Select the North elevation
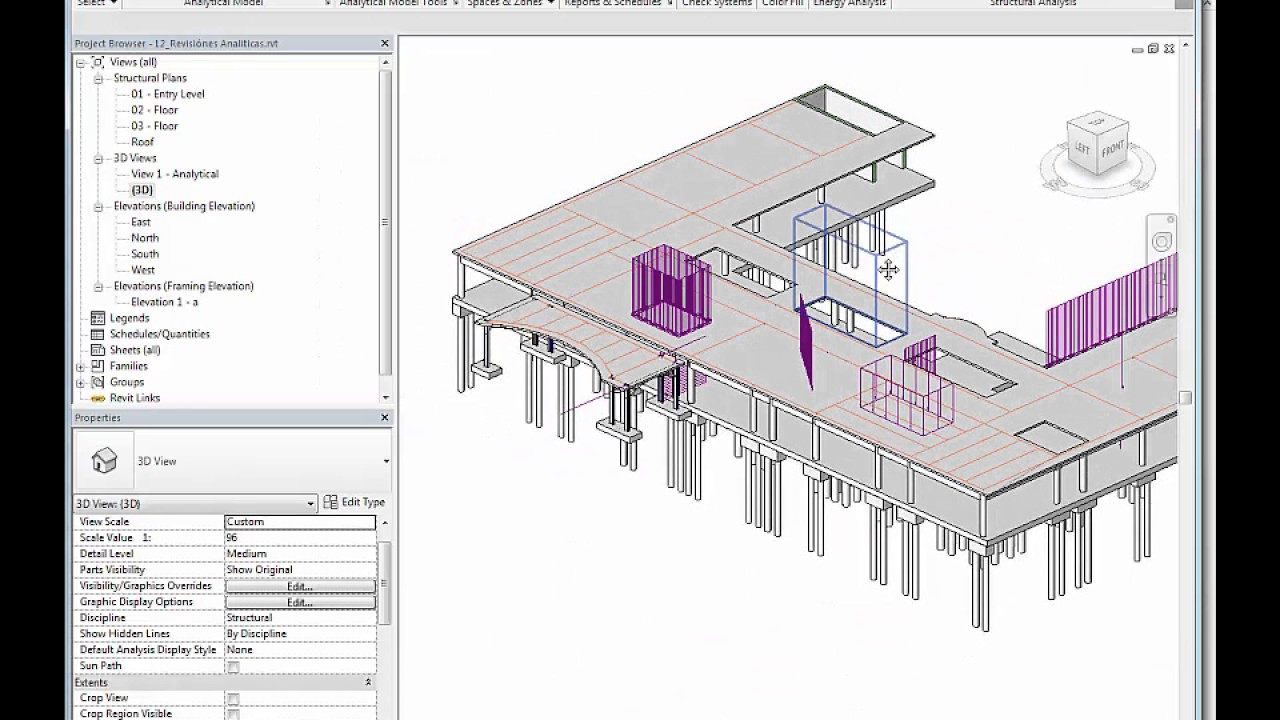This screenshot has height=720, width=1280. click(x=144, y=238)
